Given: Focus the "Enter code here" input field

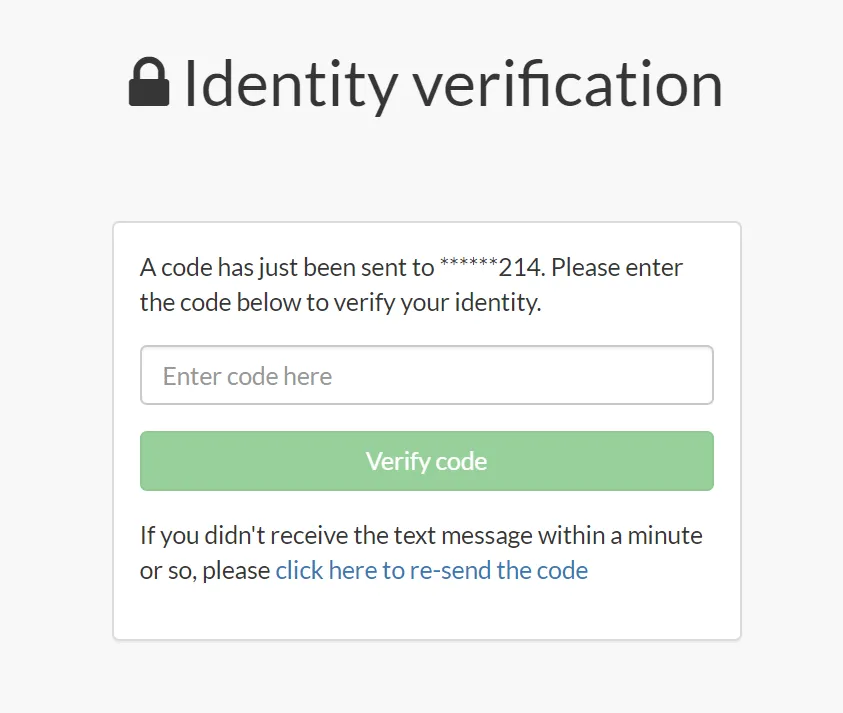Looking at the screenshot, I should coord(426,376).
